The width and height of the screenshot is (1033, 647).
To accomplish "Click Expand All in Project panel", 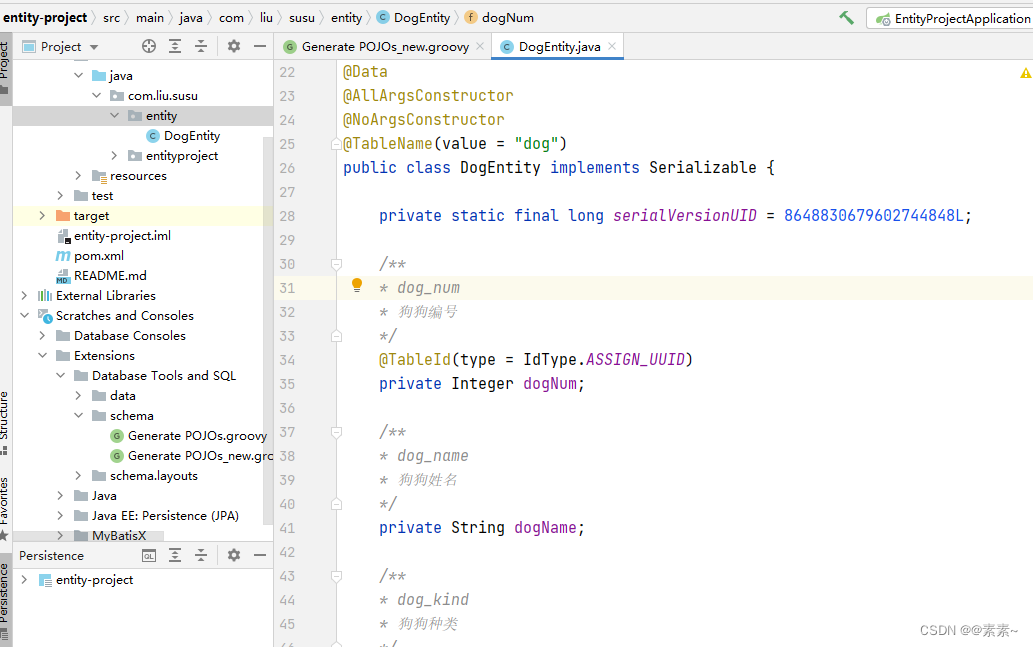I will tap(175, 46).
